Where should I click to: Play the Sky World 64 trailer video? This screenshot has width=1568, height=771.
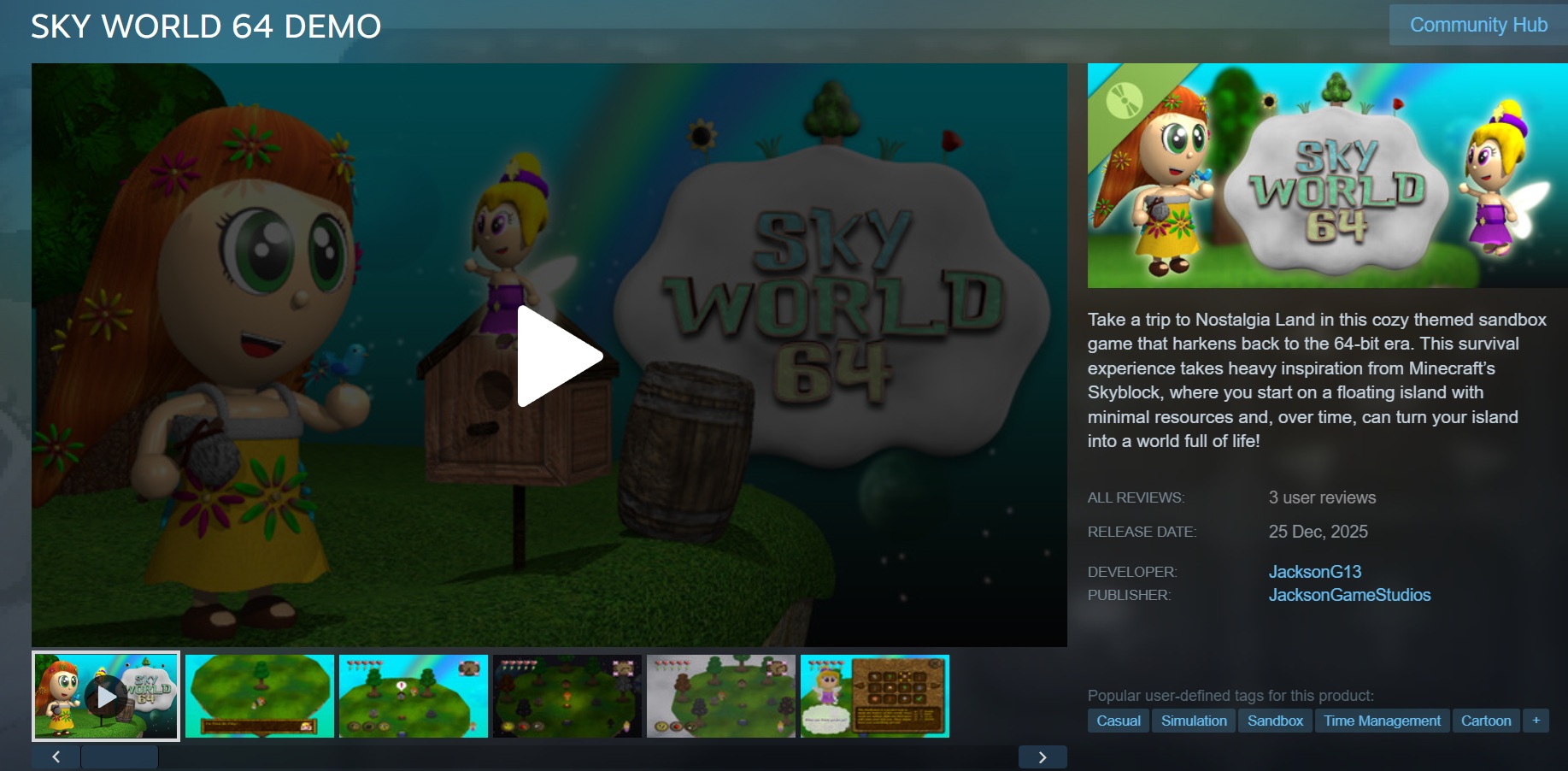click(x=560, y=356)
